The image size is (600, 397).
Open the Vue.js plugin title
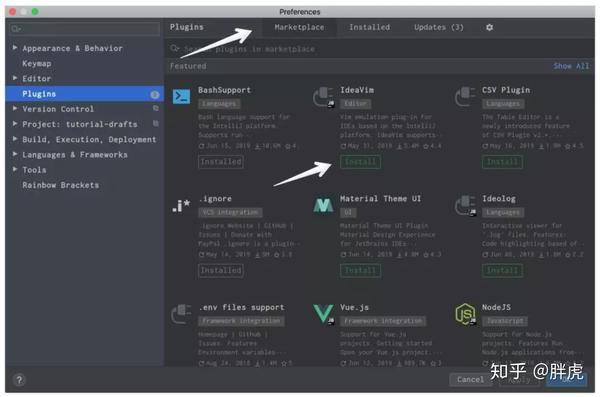click(x=354, y=308)
